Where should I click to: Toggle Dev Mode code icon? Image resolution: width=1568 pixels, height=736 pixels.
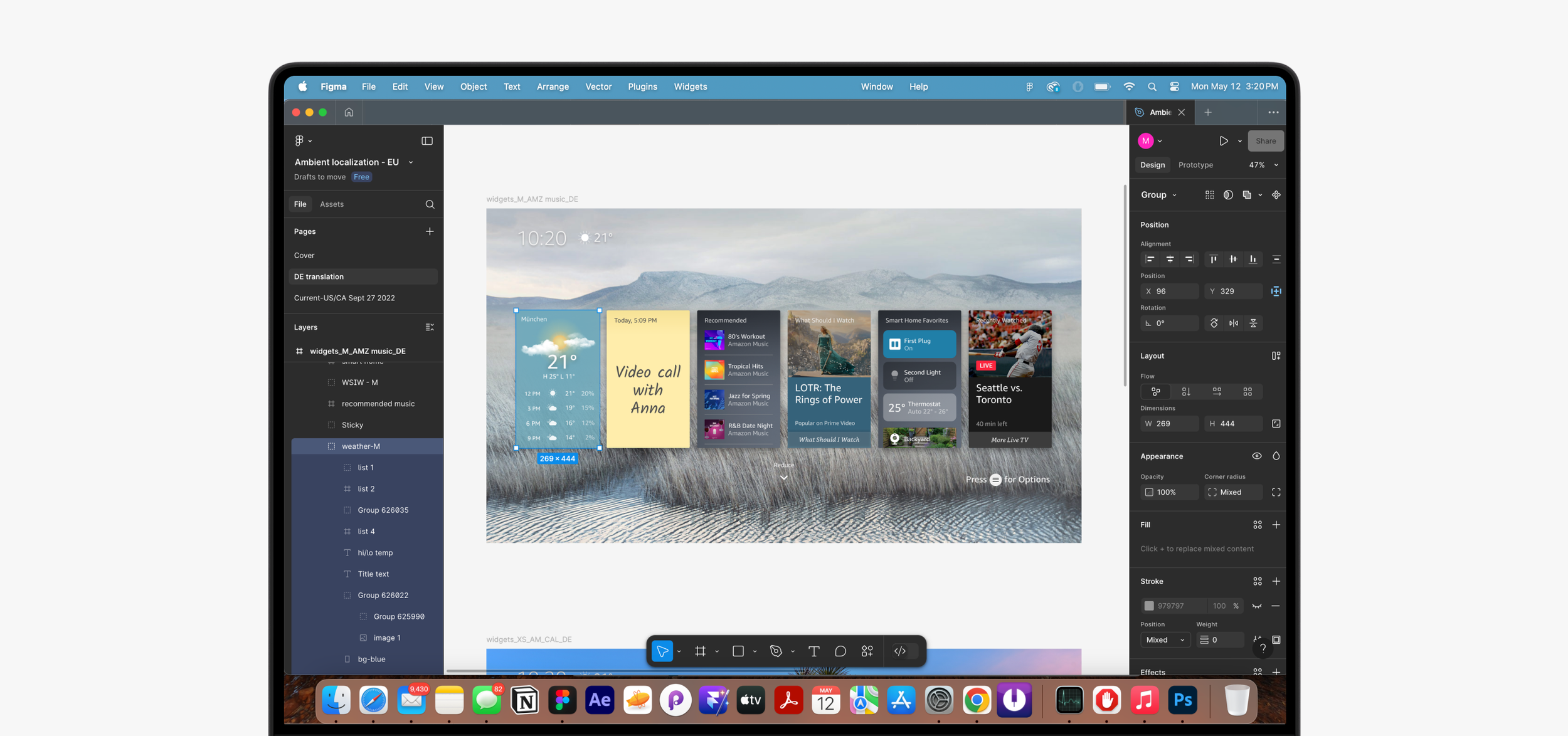point(900,651)
